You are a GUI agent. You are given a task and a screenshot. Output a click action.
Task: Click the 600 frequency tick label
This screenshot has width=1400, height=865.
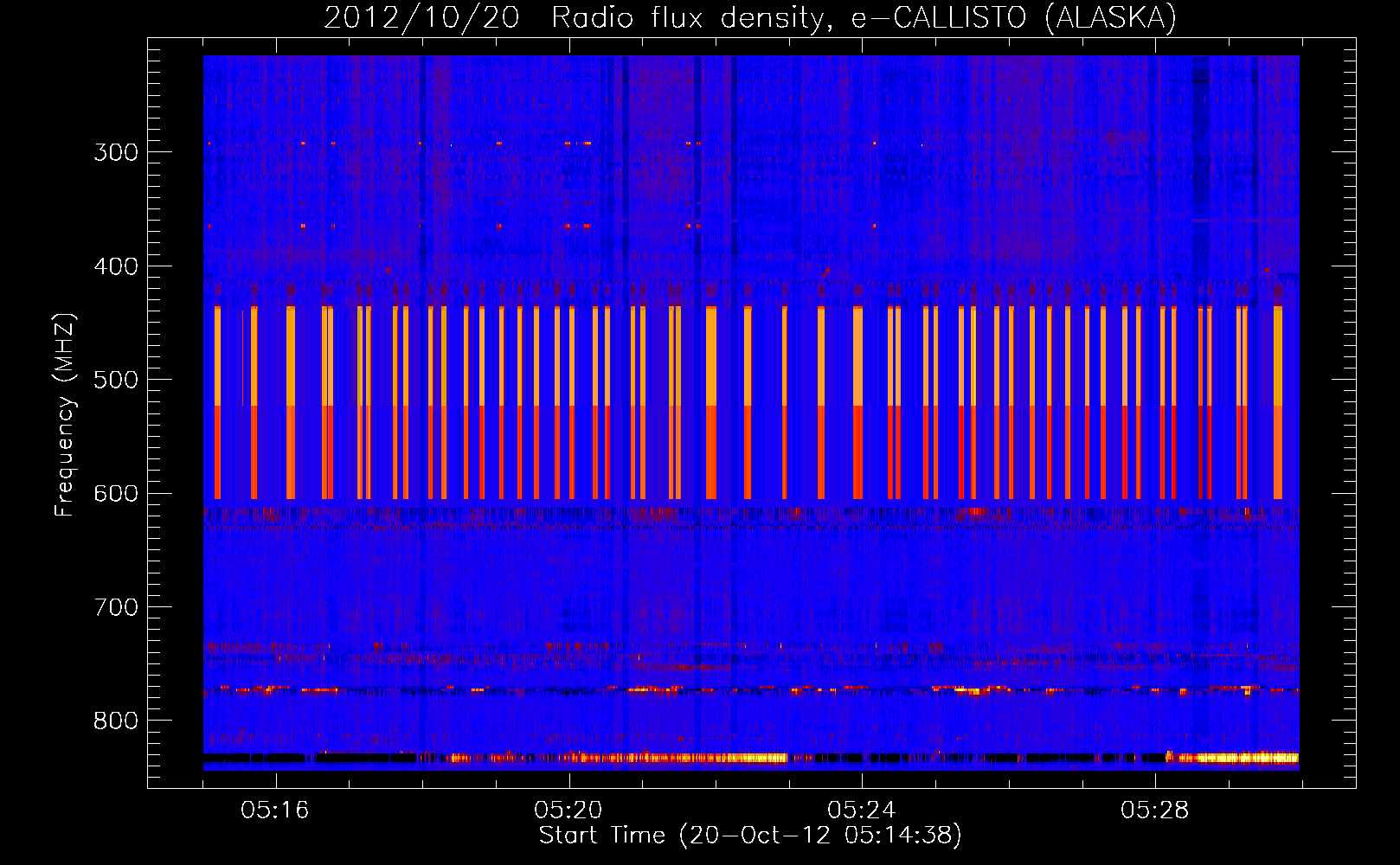pyautogui.click(x=116, y=494)
